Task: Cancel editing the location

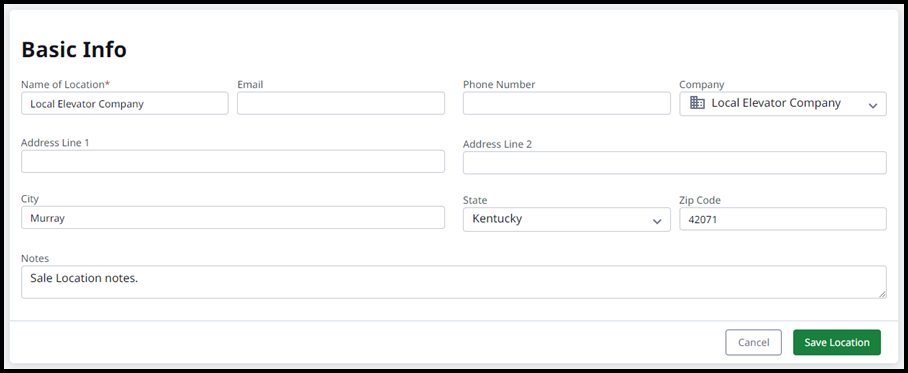Action: (753, 342)
